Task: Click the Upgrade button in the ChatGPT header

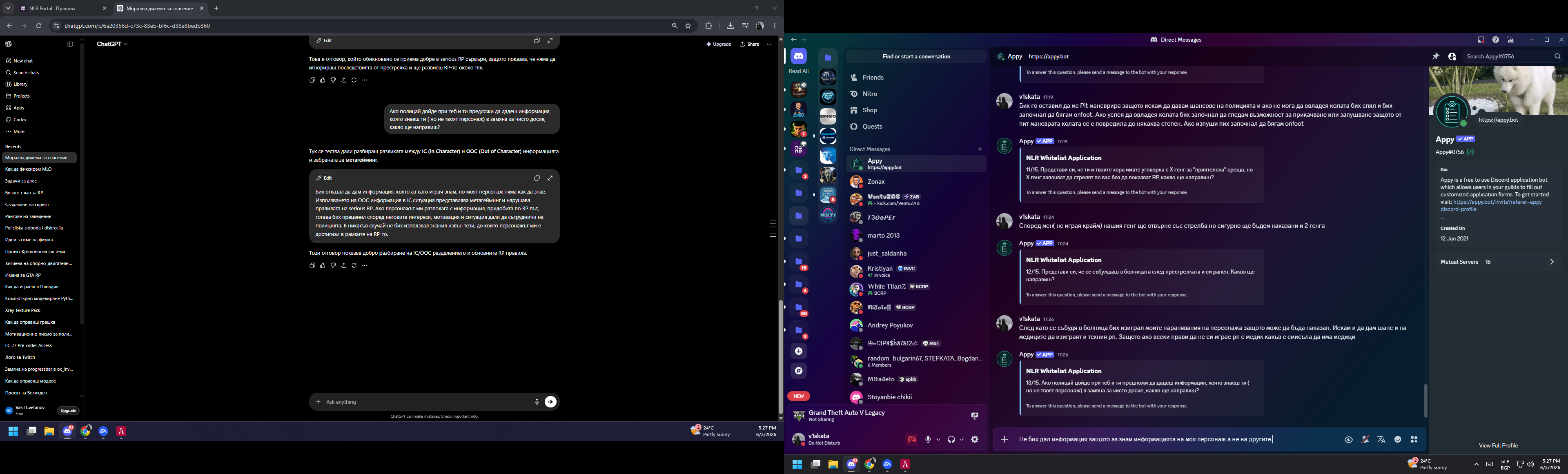Action: [x=719, y=44]
